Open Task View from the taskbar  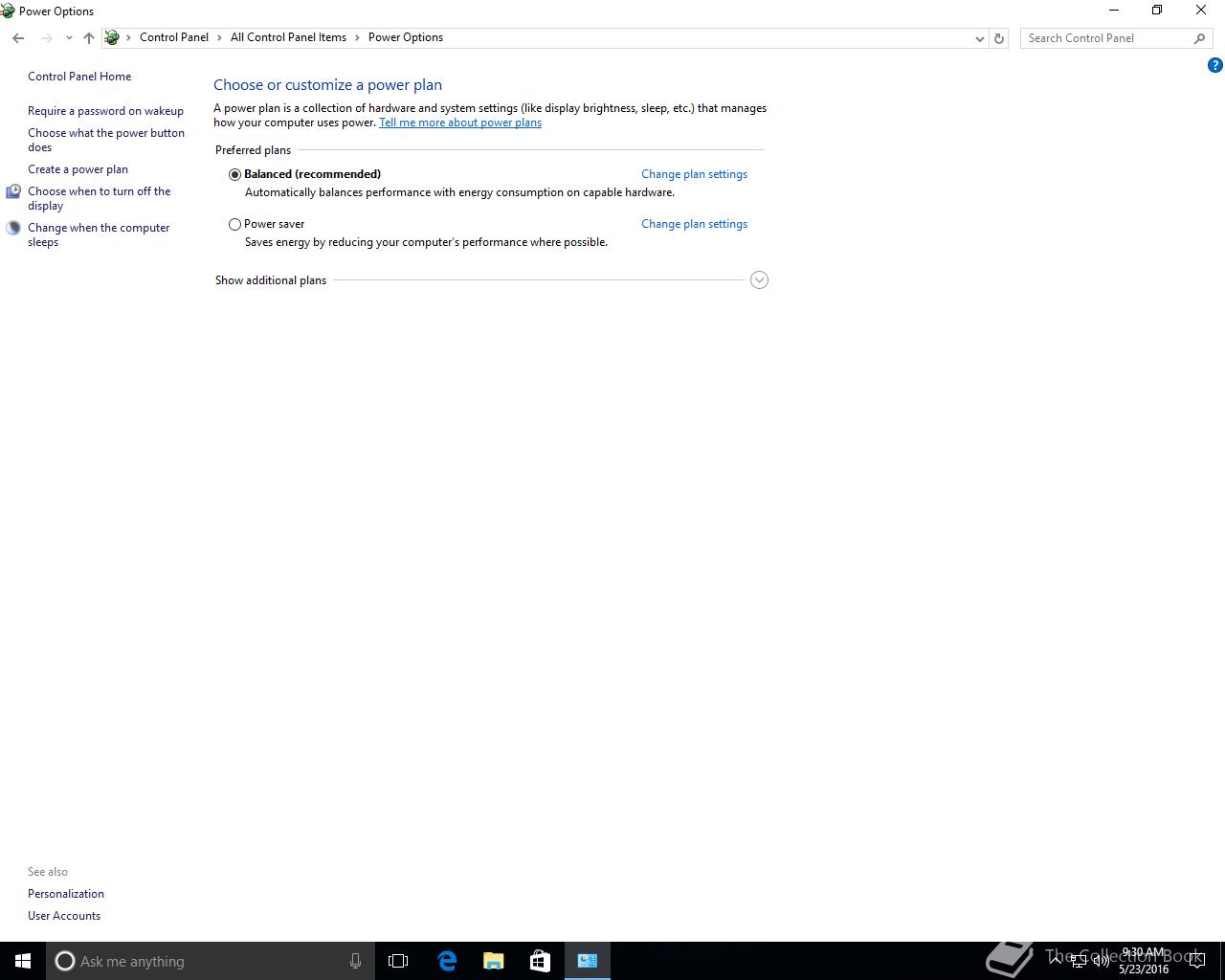coord(398,961)
